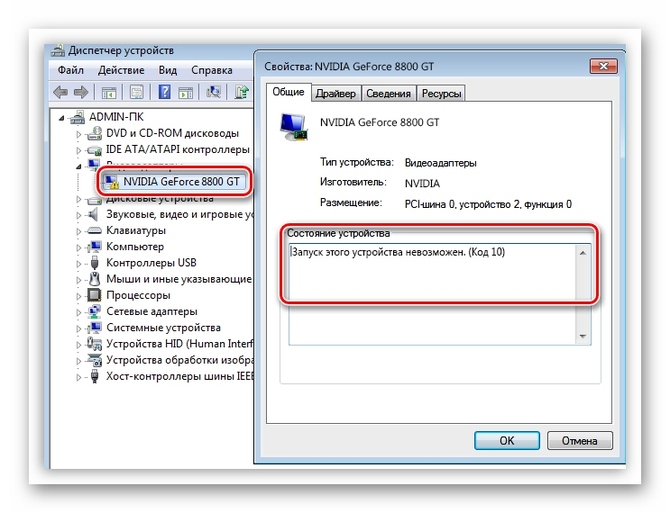Click the OK button

[x=507, y=440]
